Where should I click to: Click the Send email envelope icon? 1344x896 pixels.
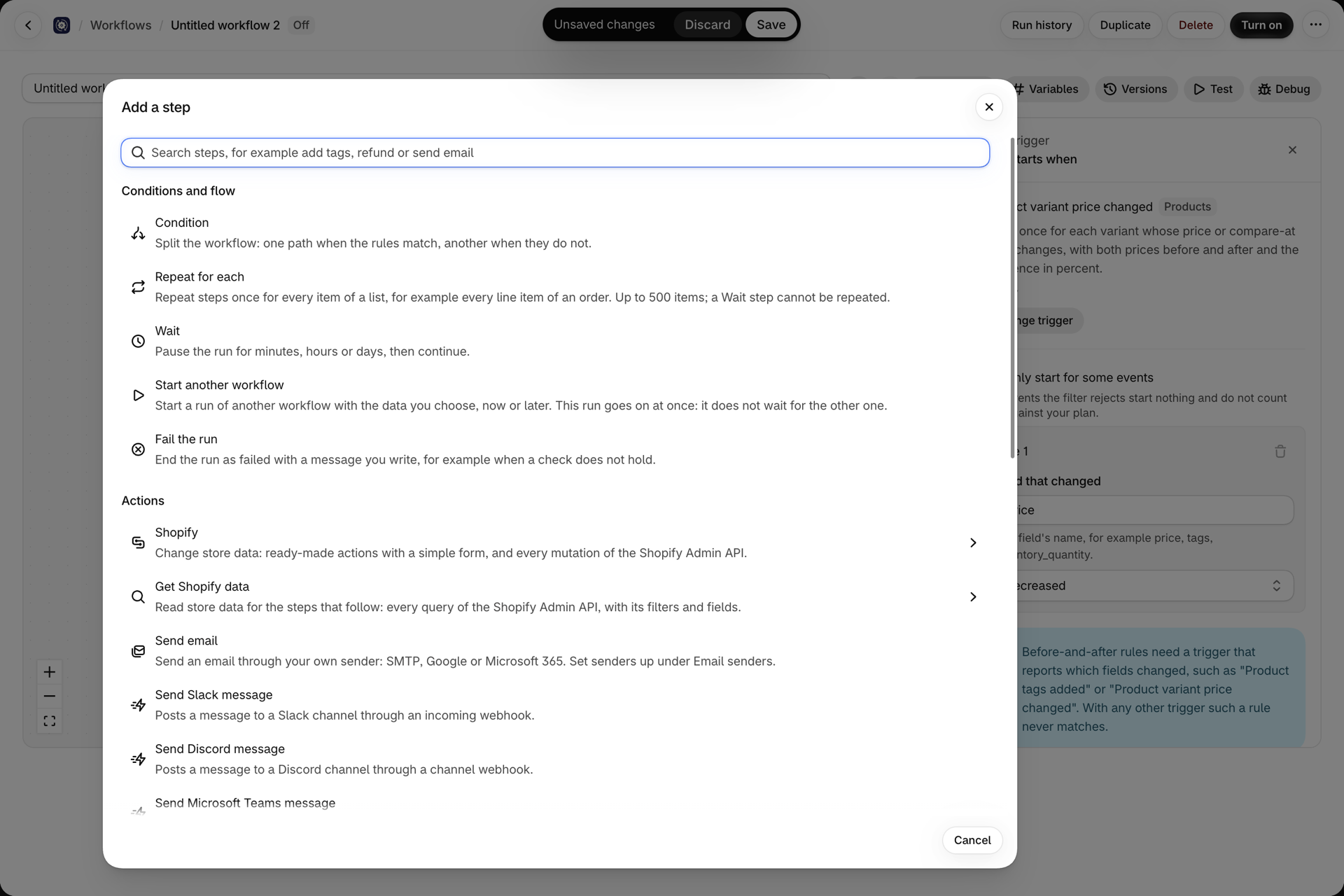point(138,651)
